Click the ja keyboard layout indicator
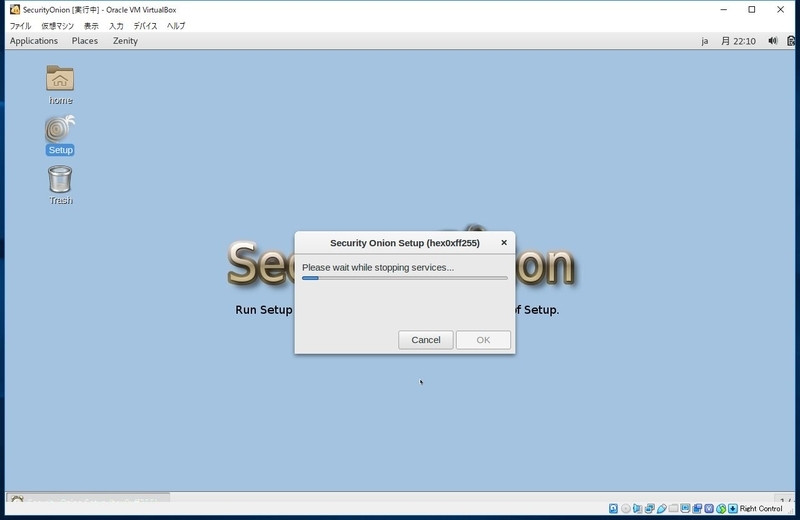 point(704,41)
